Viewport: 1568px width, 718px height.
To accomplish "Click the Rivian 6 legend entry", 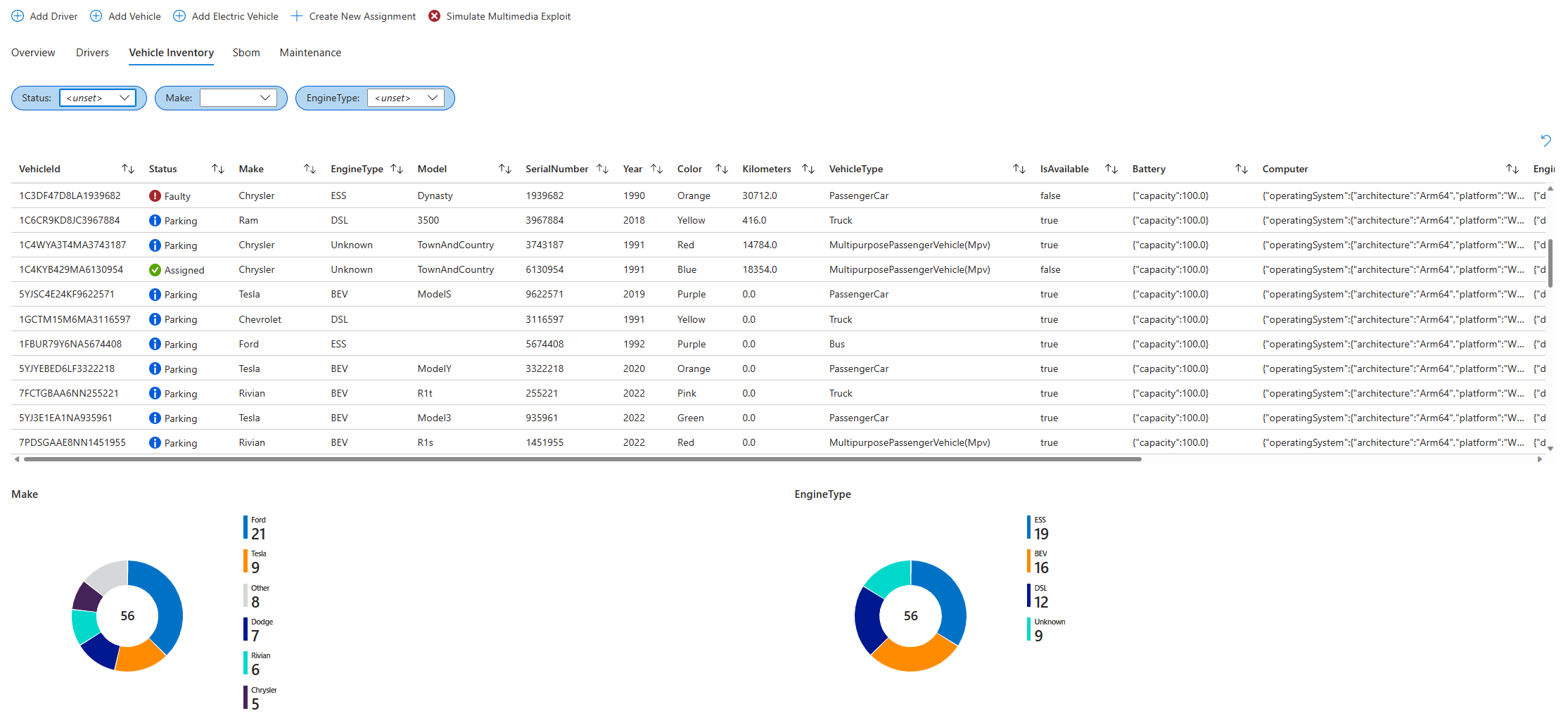I will (x=257, y=664).
